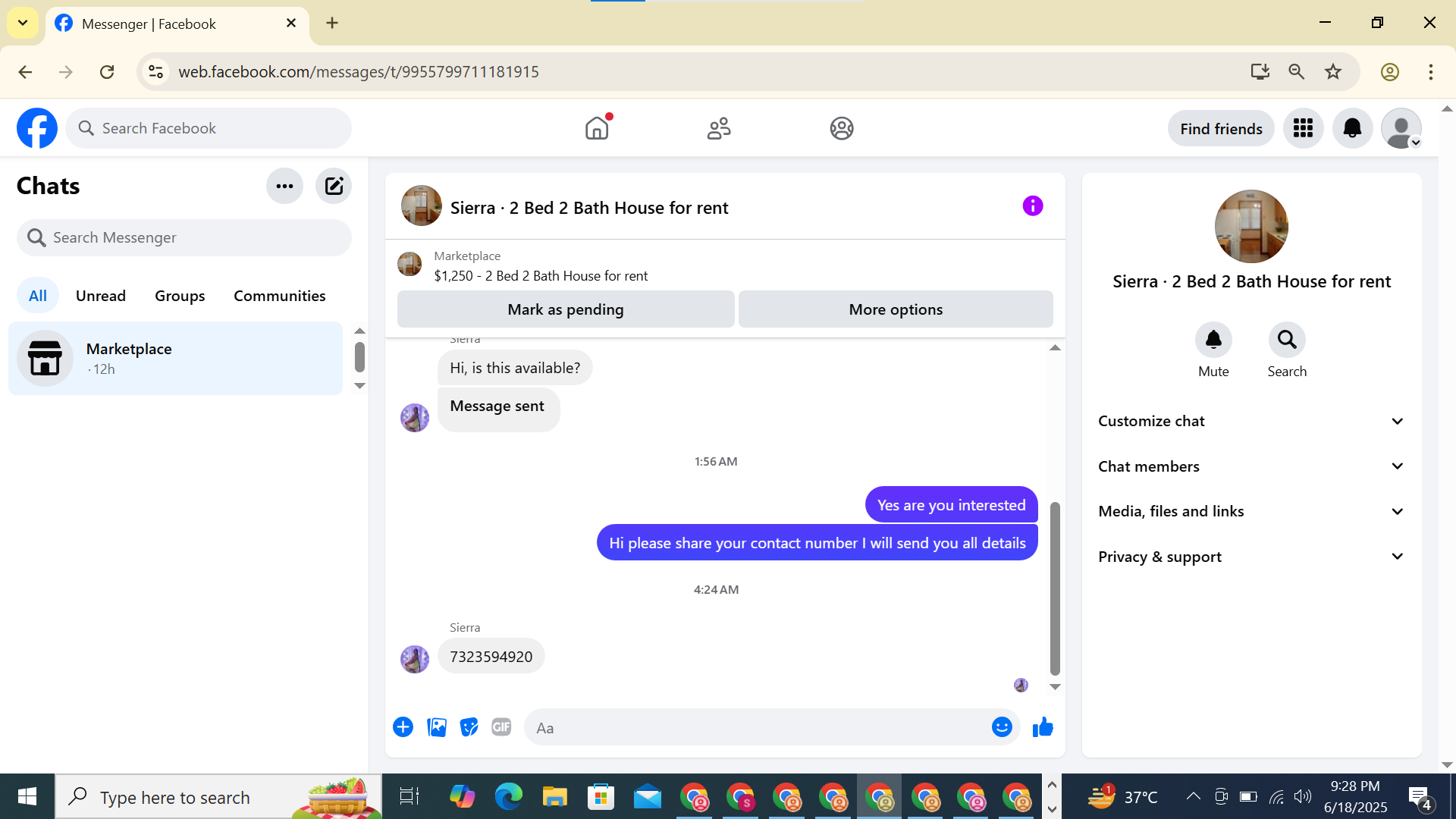
Task: Click Mark as pending button
Action: pos(566,309)
